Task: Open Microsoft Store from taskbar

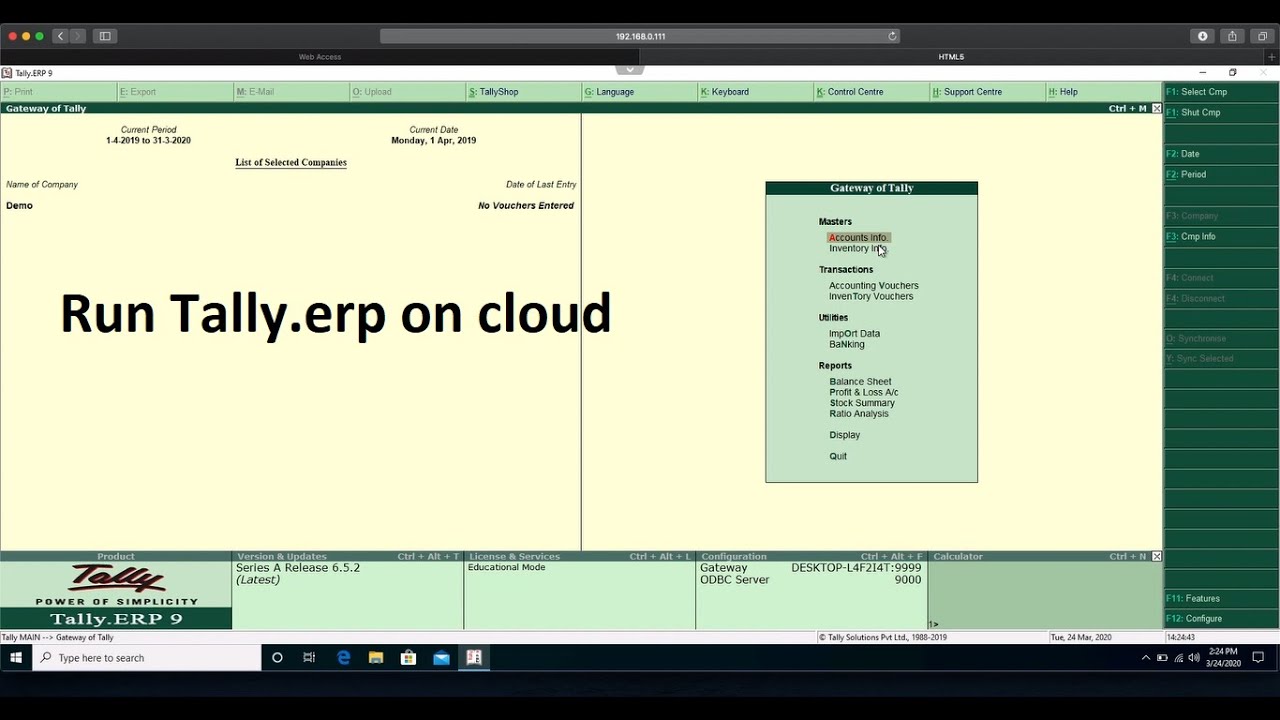Action: click(x=408, y=658)
